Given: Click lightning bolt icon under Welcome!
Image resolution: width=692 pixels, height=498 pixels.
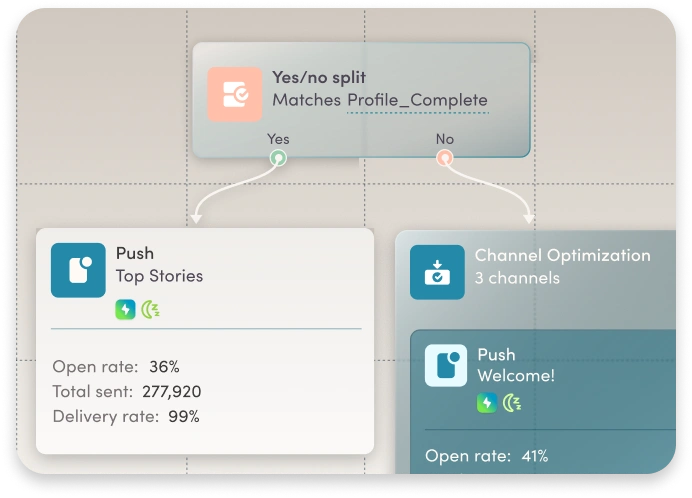Looking at the screenshot, I should pos(487,403).
